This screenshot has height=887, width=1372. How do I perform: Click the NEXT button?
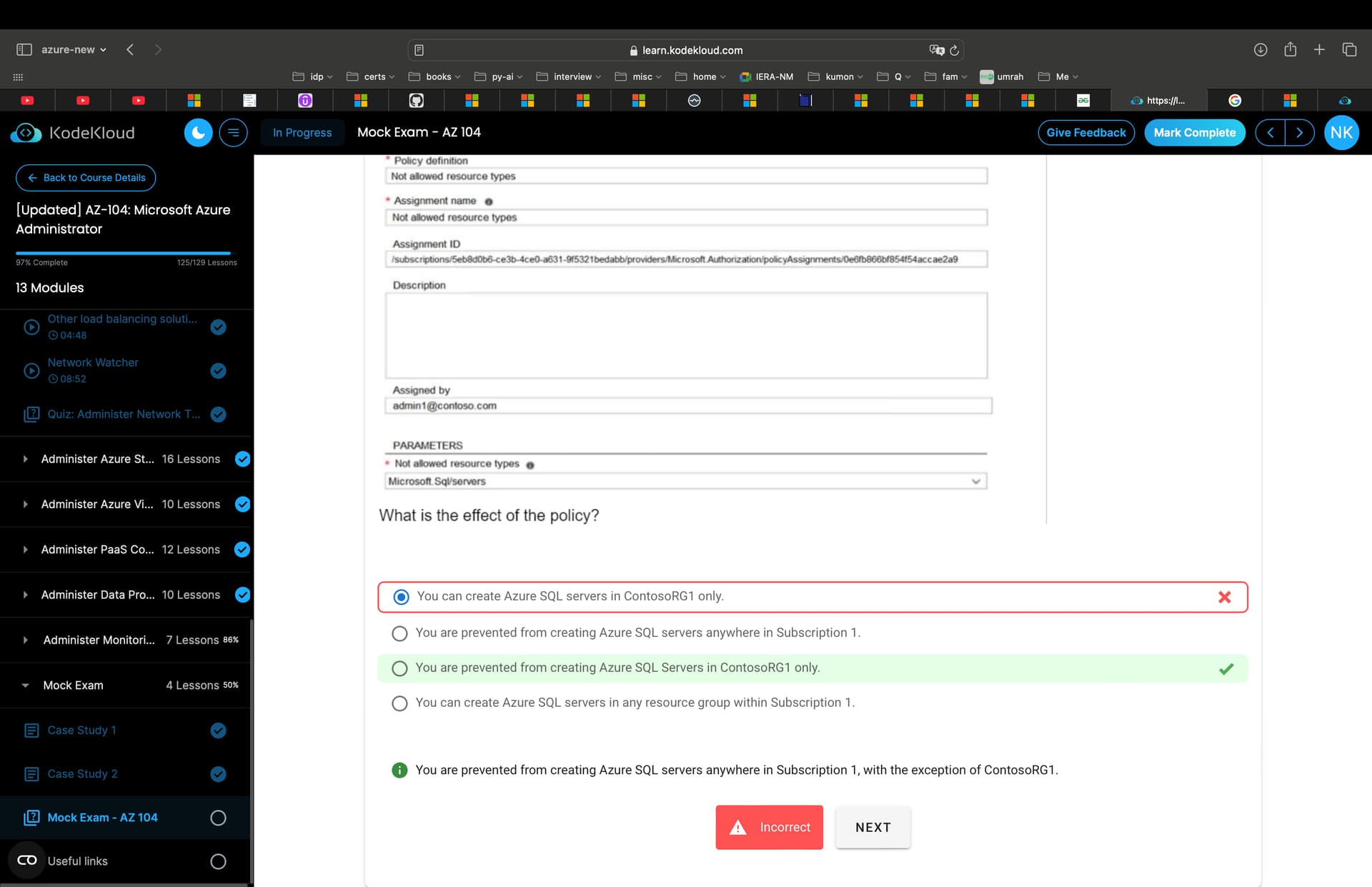click(x=873, y=827)
